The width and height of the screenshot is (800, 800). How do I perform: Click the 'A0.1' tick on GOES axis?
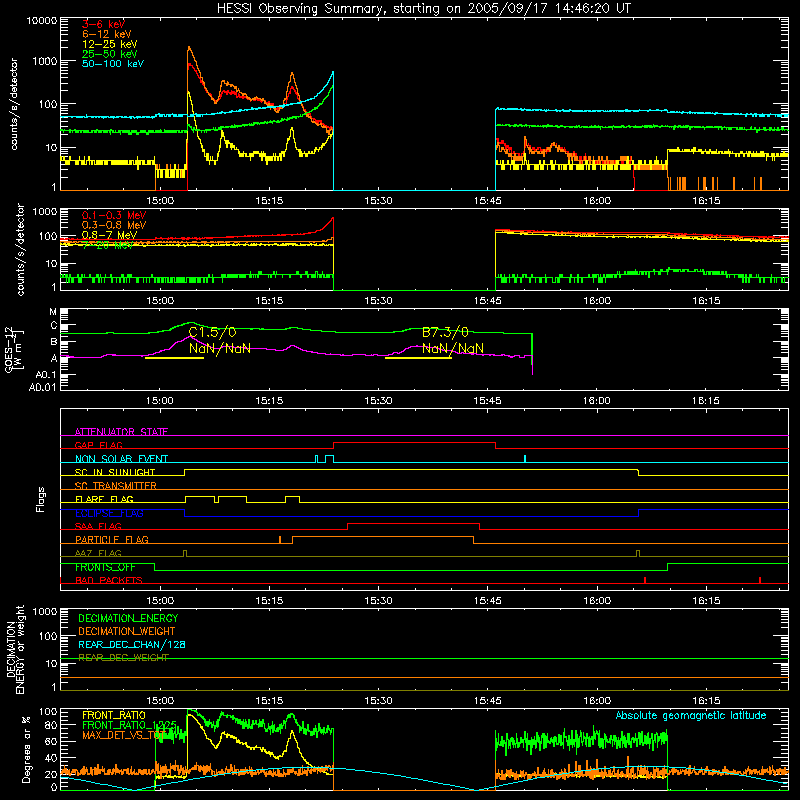(46, 375)
